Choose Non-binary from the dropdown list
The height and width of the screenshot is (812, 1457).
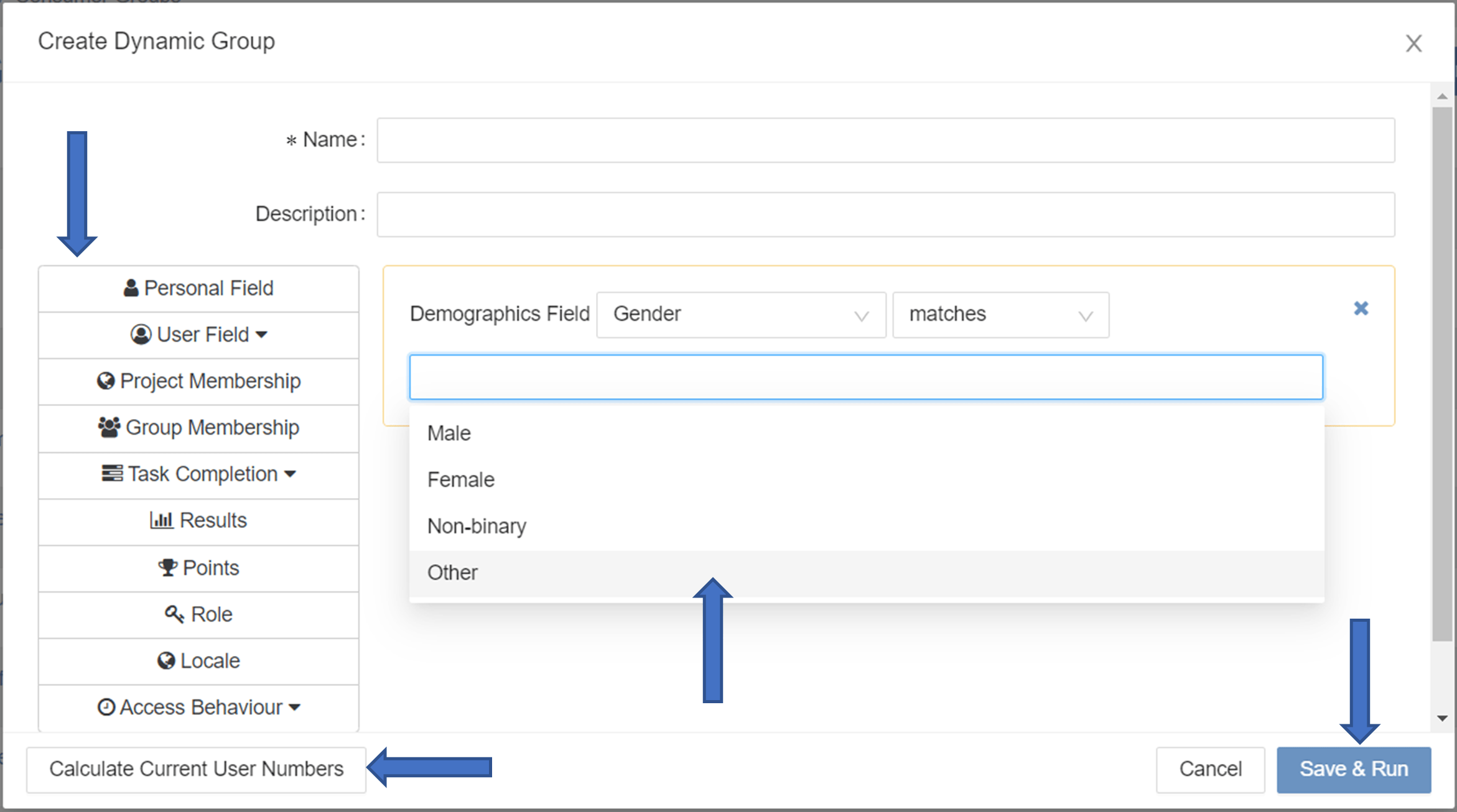(477, 525)
